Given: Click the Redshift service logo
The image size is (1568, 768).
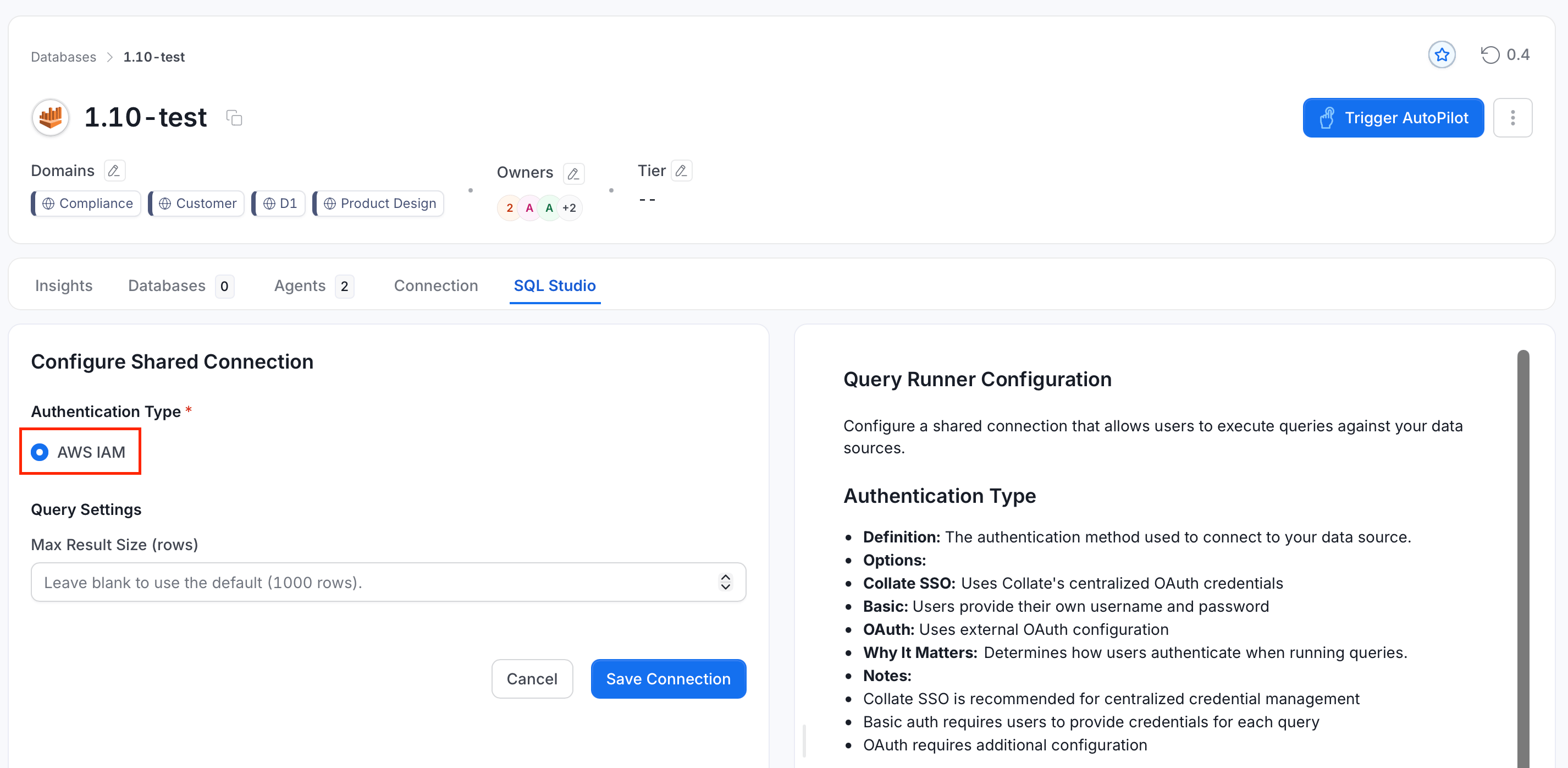Looking at the screenshot, I should pyautogui.click(x=51, y=118).
